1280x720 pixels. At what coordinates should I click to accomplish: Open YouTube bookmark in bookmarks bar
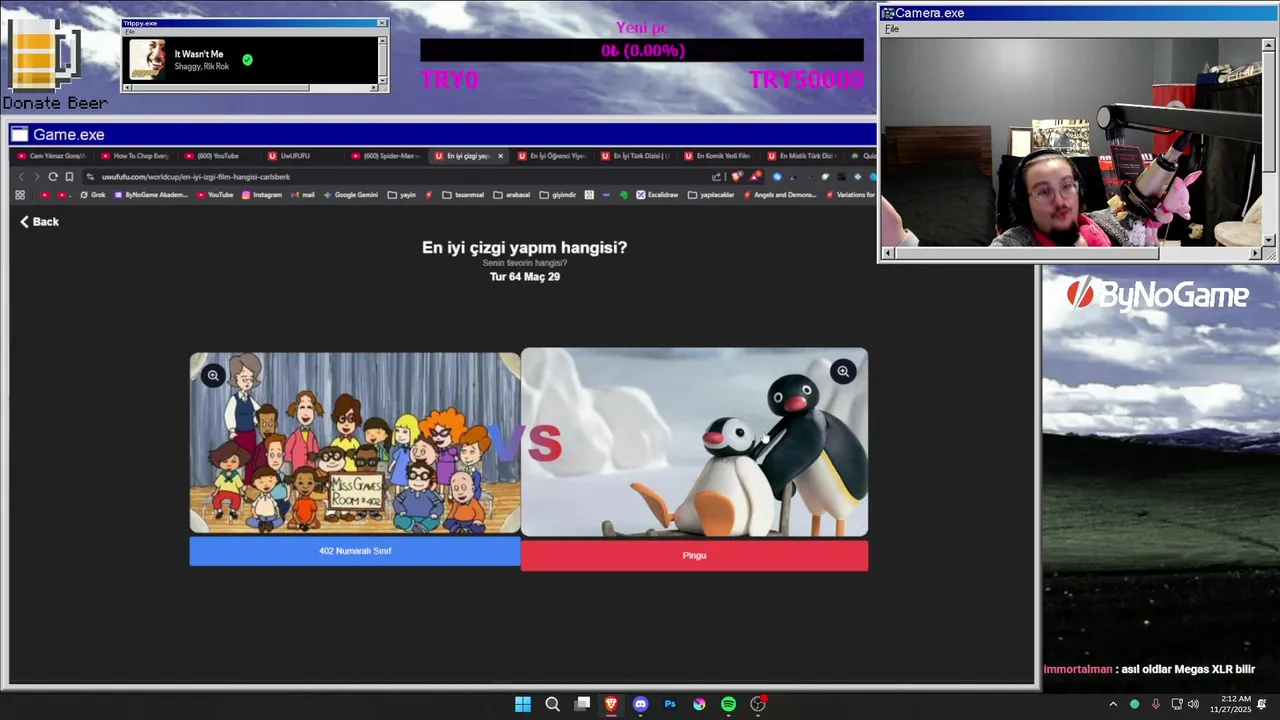click(x=214, y=195)
